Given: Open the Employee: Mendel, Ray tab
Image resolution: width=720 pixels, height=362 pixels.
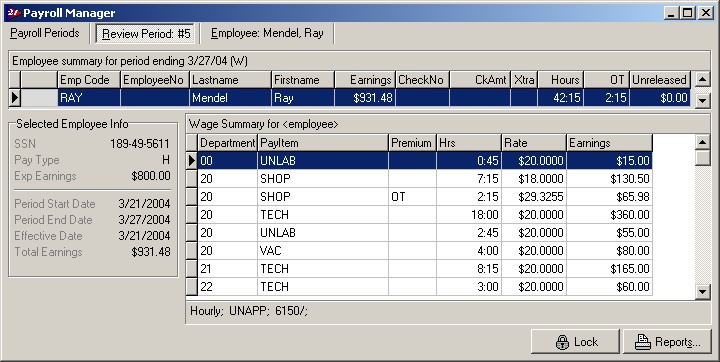Looking at the screenshot, I should click(267, 33).
